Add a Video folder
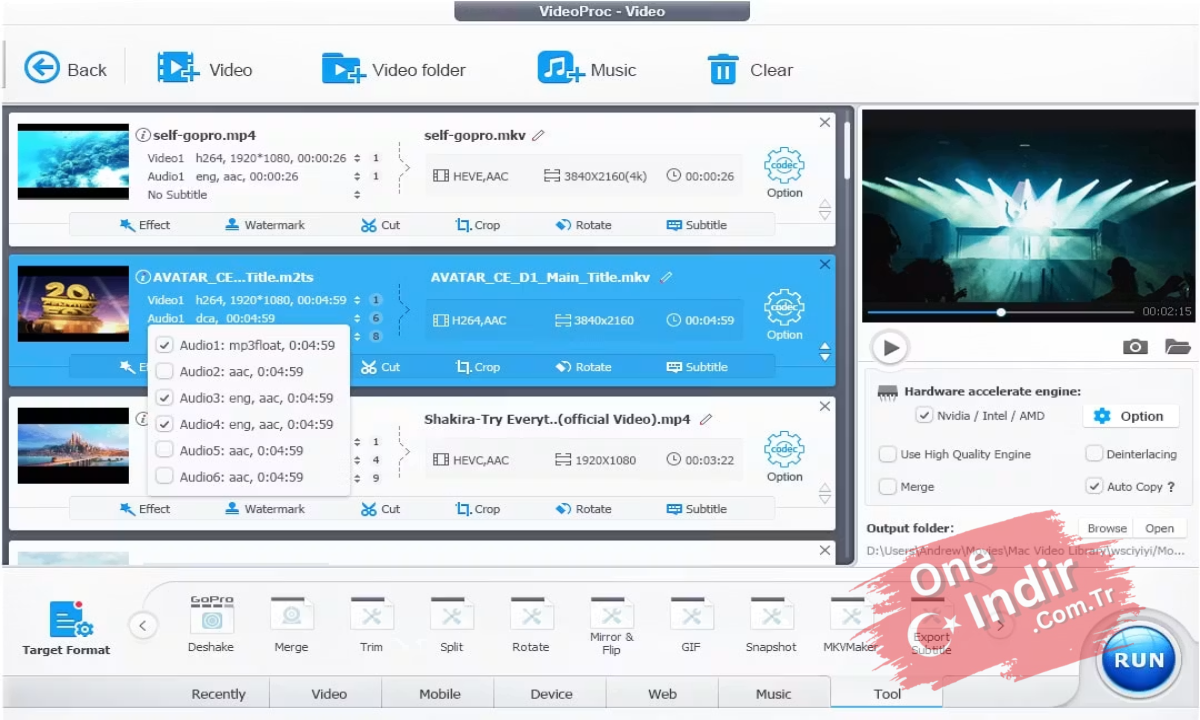The height and width of the screenshot is (720, 1200). click(393, 69)
